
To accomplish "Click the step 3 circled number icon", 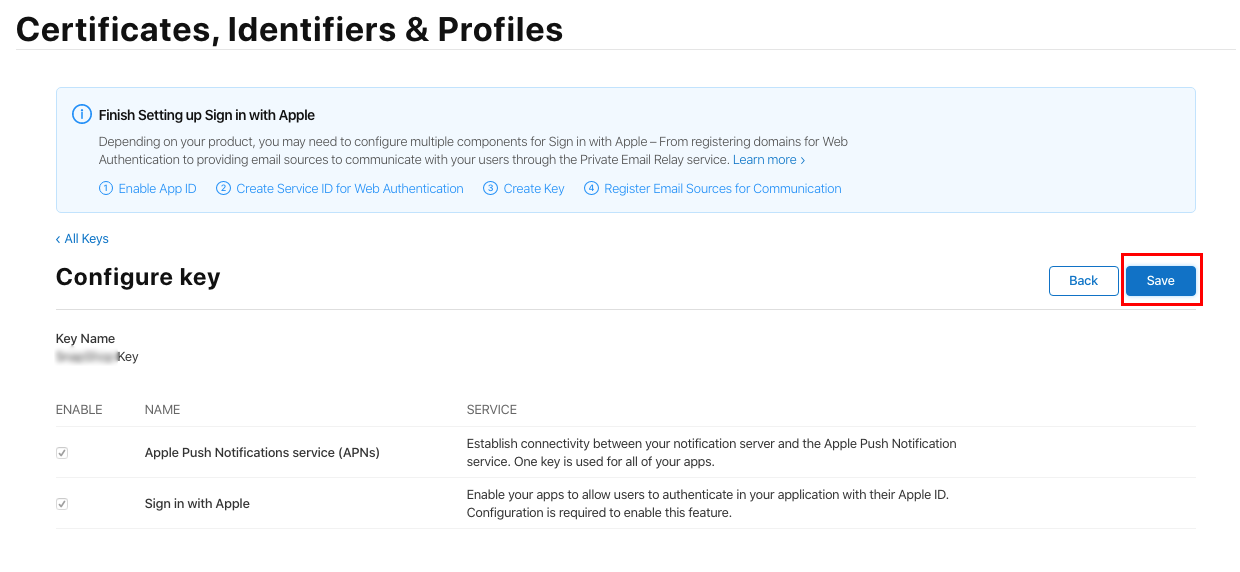I will coord(491,188).
